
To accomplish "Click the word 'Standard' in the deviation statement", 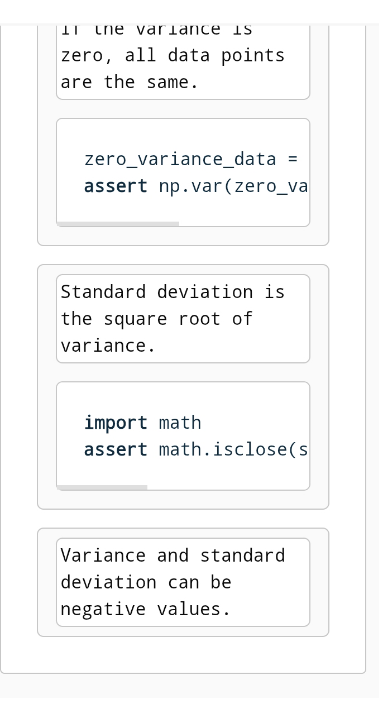I will coord(103,292).
